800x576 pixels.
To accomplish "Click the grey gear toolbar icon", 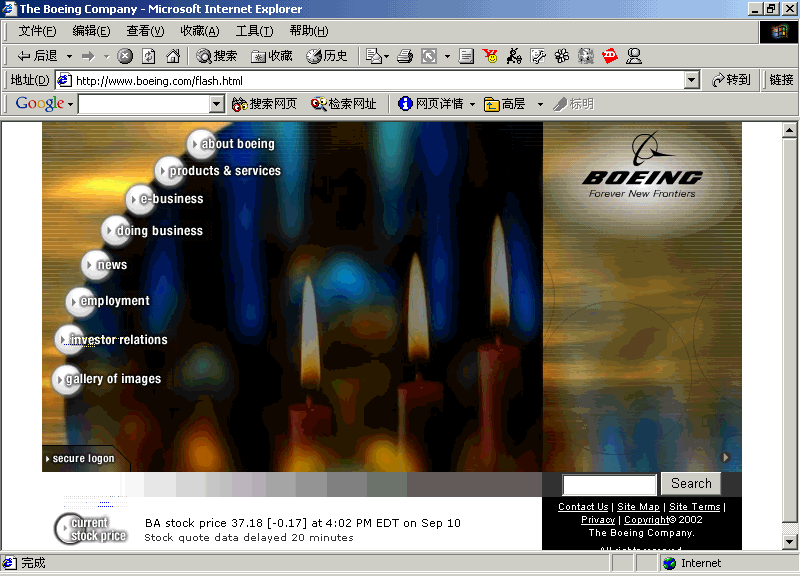I will 586,56.
